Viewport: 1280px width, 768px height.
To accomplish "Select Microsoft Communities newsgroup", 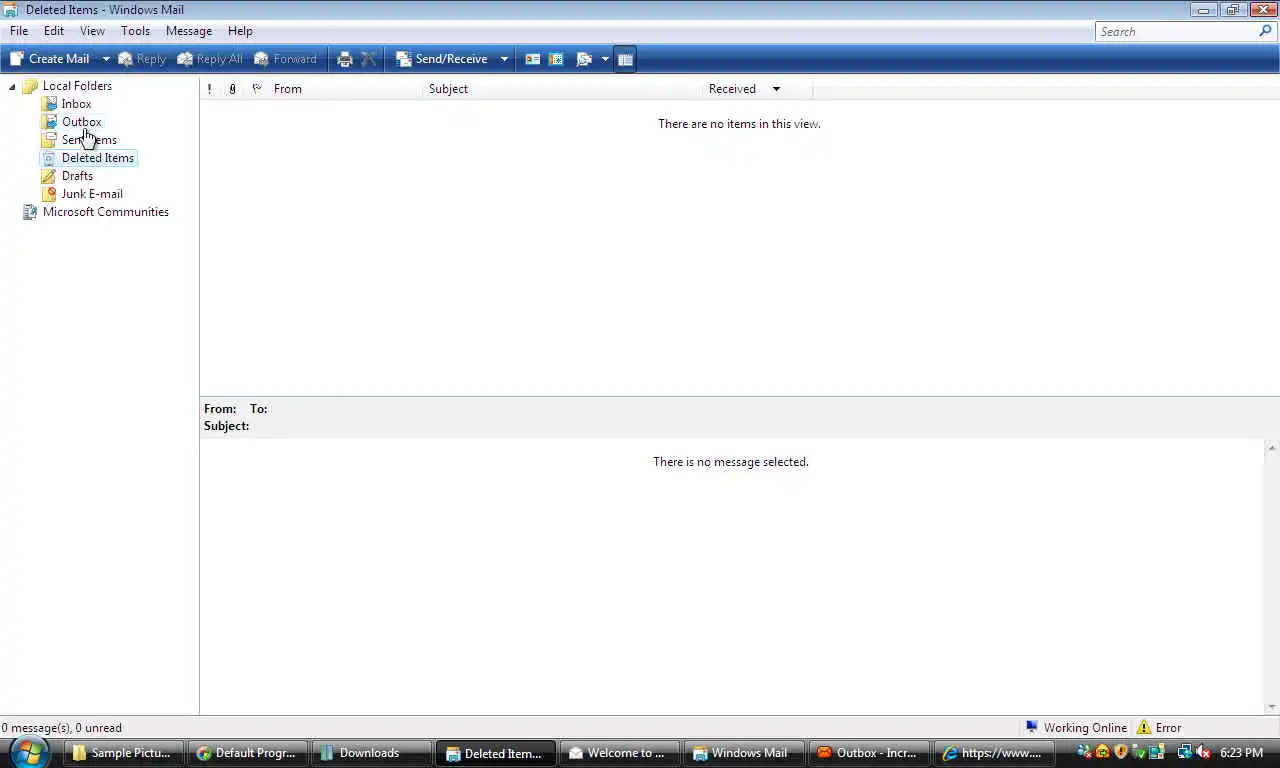I will 105,212.
